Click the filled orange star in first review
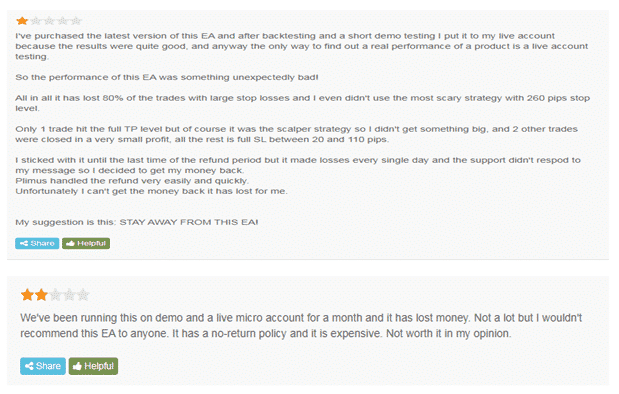The height and width of the screenshot is (394, 619). click(22, 21)
